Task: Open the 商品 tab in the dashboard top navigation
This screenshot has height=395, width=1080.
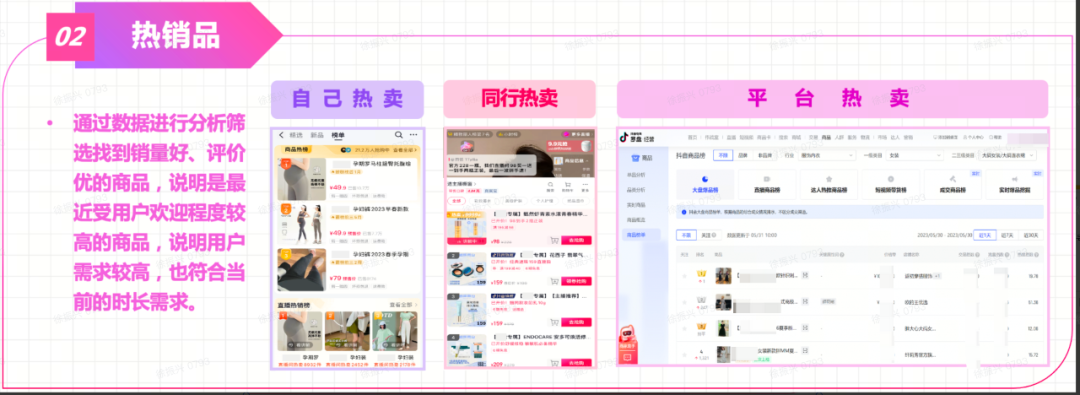Action: (x=826, y=137)
